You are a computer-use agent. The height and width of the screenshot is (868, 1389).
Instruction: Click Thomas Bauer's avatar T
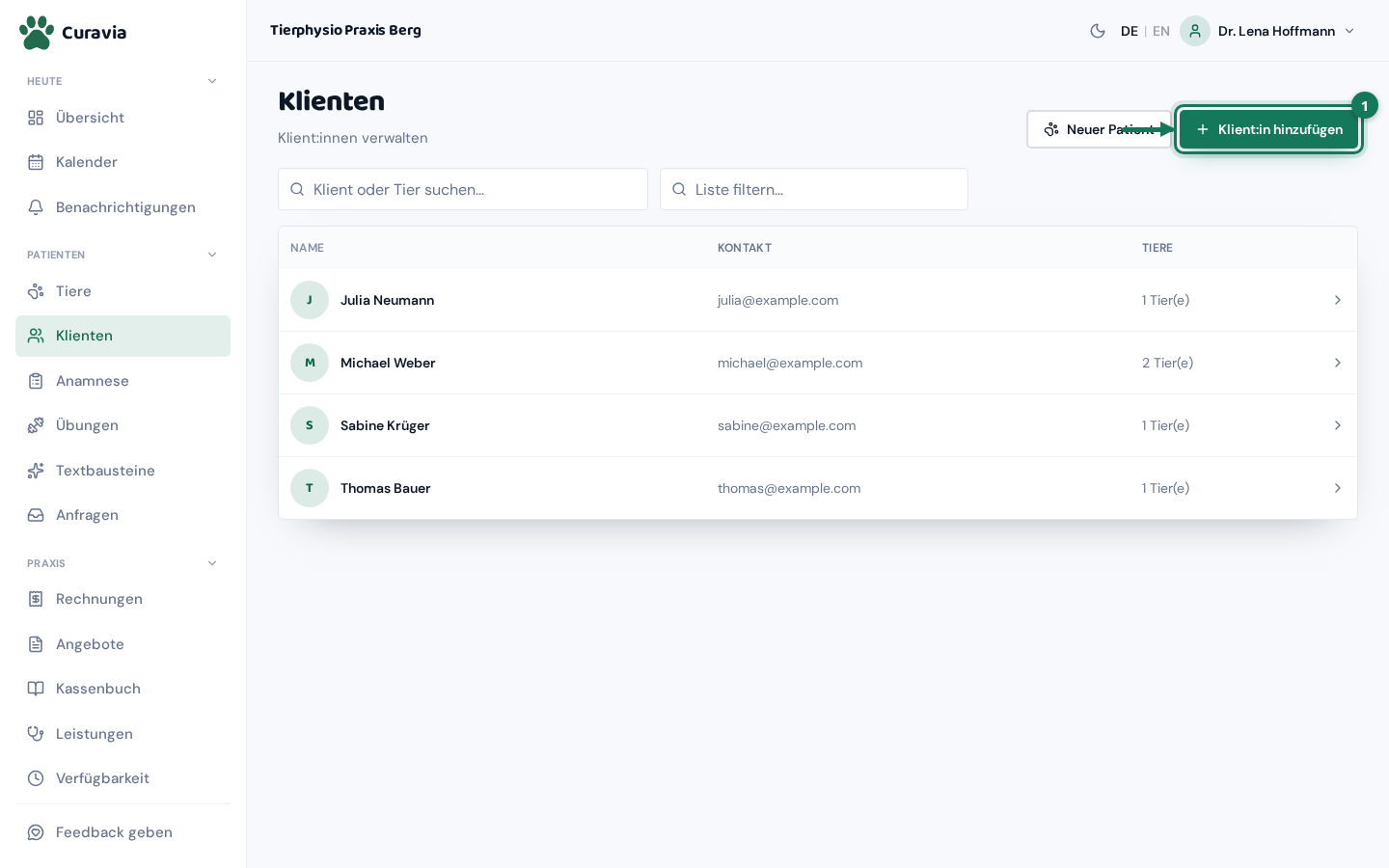(x=310, y=488)
